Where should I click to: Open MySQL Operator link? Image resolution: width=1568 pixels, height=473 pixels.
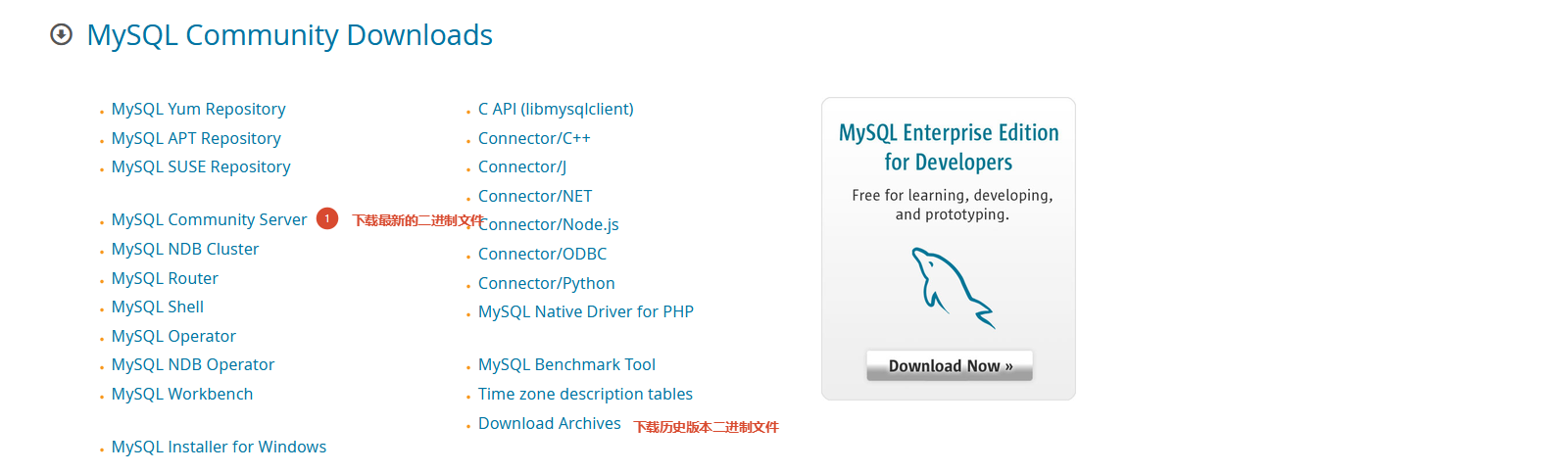(x=173, y=336)
